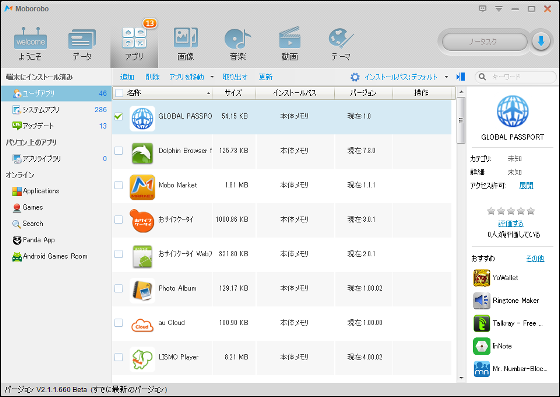Go to the Music (音楽) tab
This screenshot has width=560, height=397.
238,44
